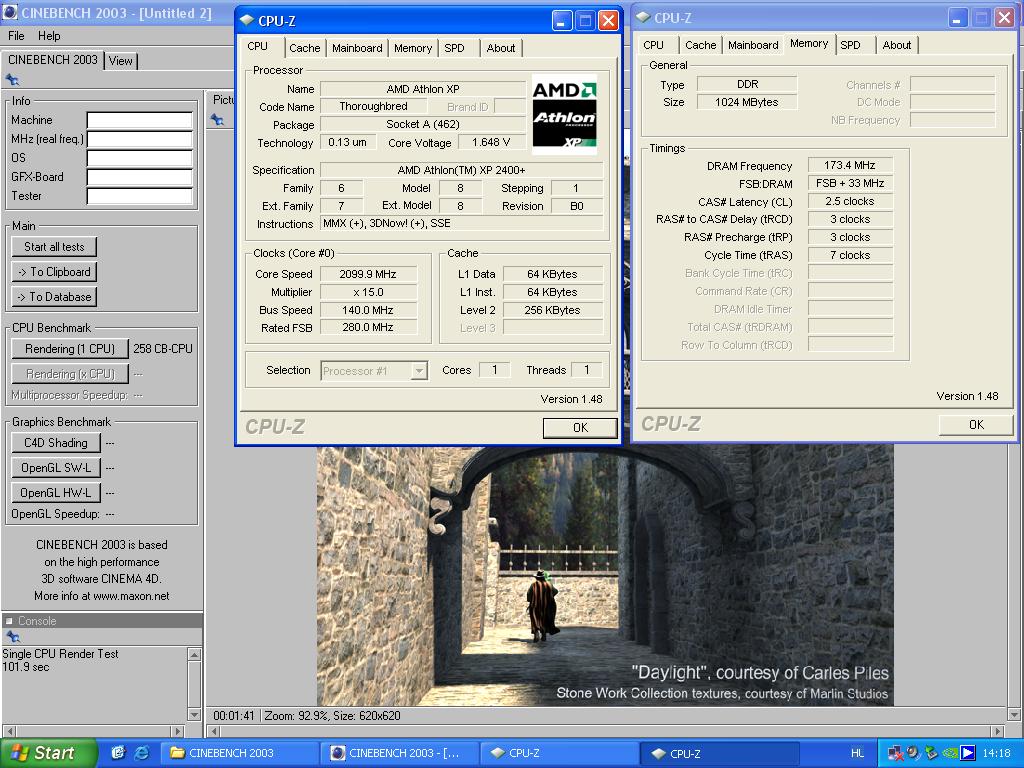Click the Single CPU Render Test console line
Viewport: 1024px width, 768px height.
pyautogui.click(x=61, y=654)
